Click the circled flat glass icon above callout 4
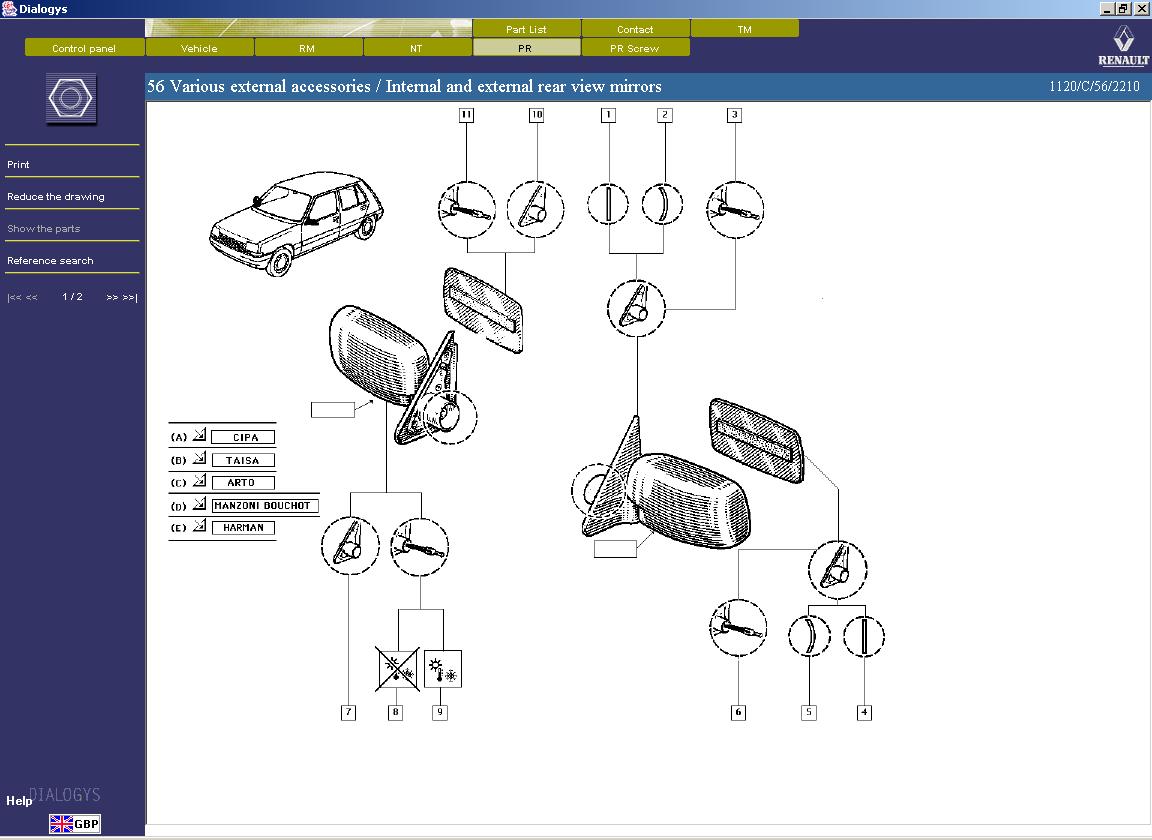Image resolution: width=1152 pixels, height=840 pixels. [x=864, y=636]
